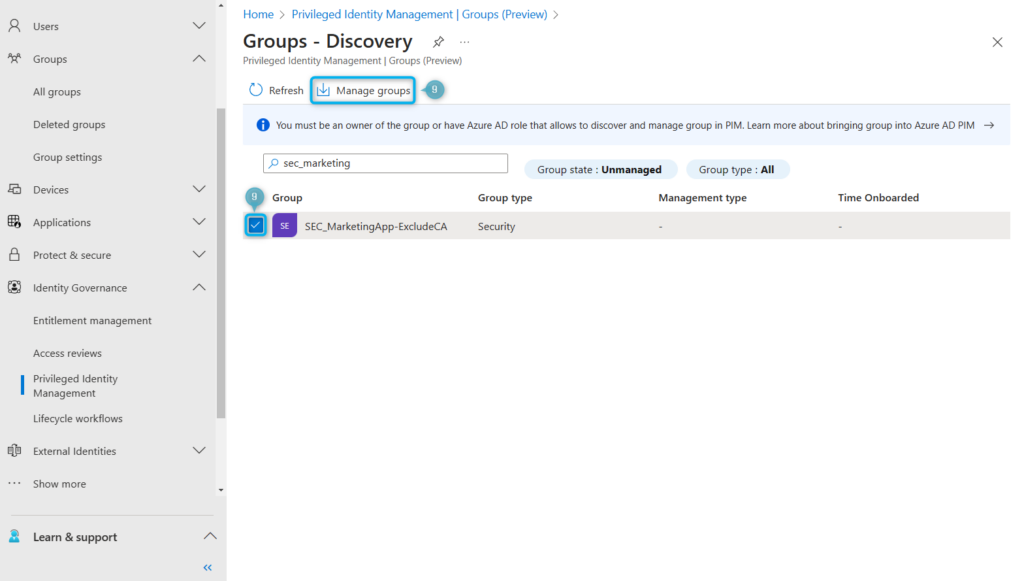This screenshot has height=581, width=1024.
Task: Open the more options ellipsis by title
Action: (x=464, y=42)
